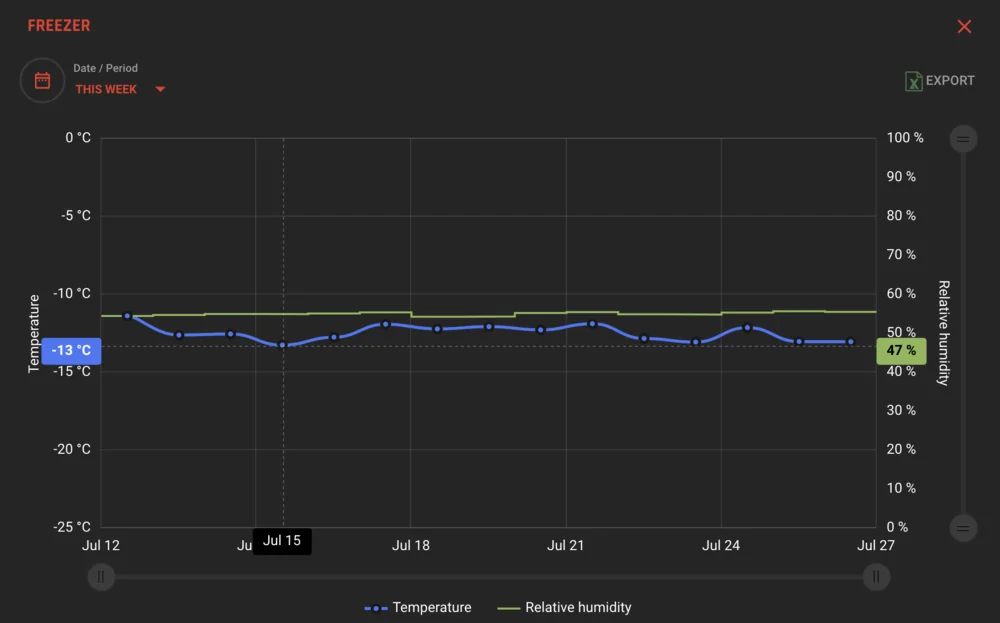1000x623 pixels.
Task: Click the vertical Temperature axis title
Action: click(33, 333)
